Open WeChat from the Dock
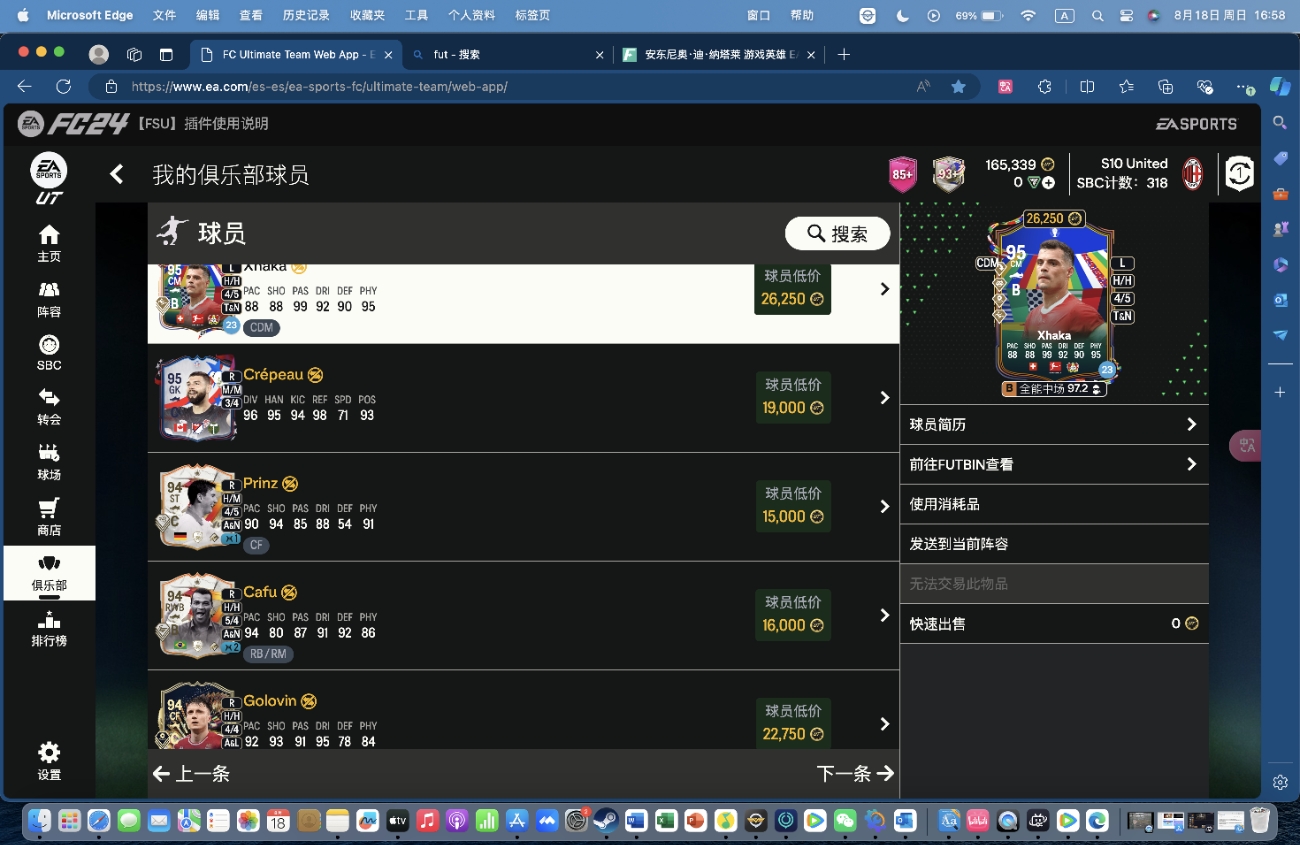The width and height of the screenshot is (1300, 845). click(x=845, y=820)
